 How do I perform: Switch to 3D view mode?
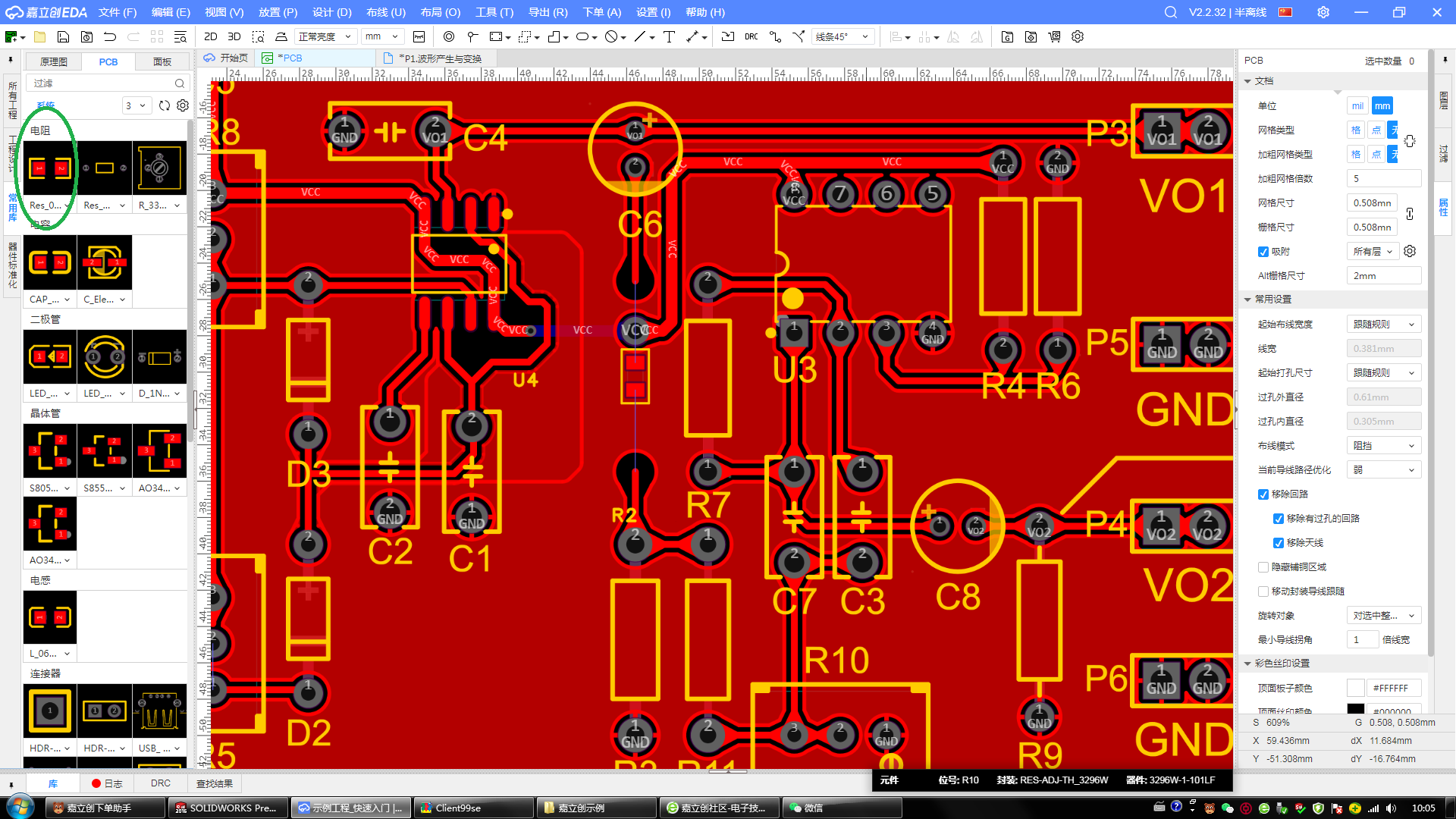pos(234,36)
